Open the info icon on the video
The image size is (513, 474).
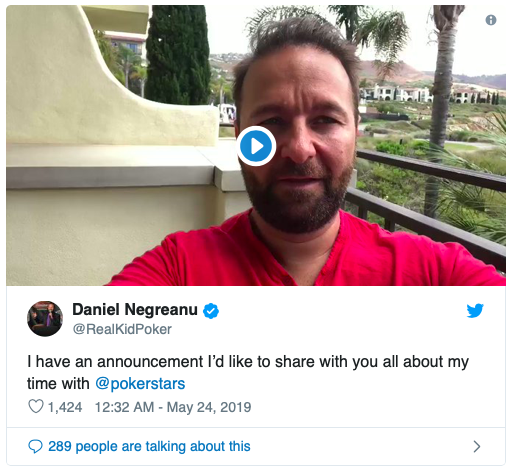(491, 20)
